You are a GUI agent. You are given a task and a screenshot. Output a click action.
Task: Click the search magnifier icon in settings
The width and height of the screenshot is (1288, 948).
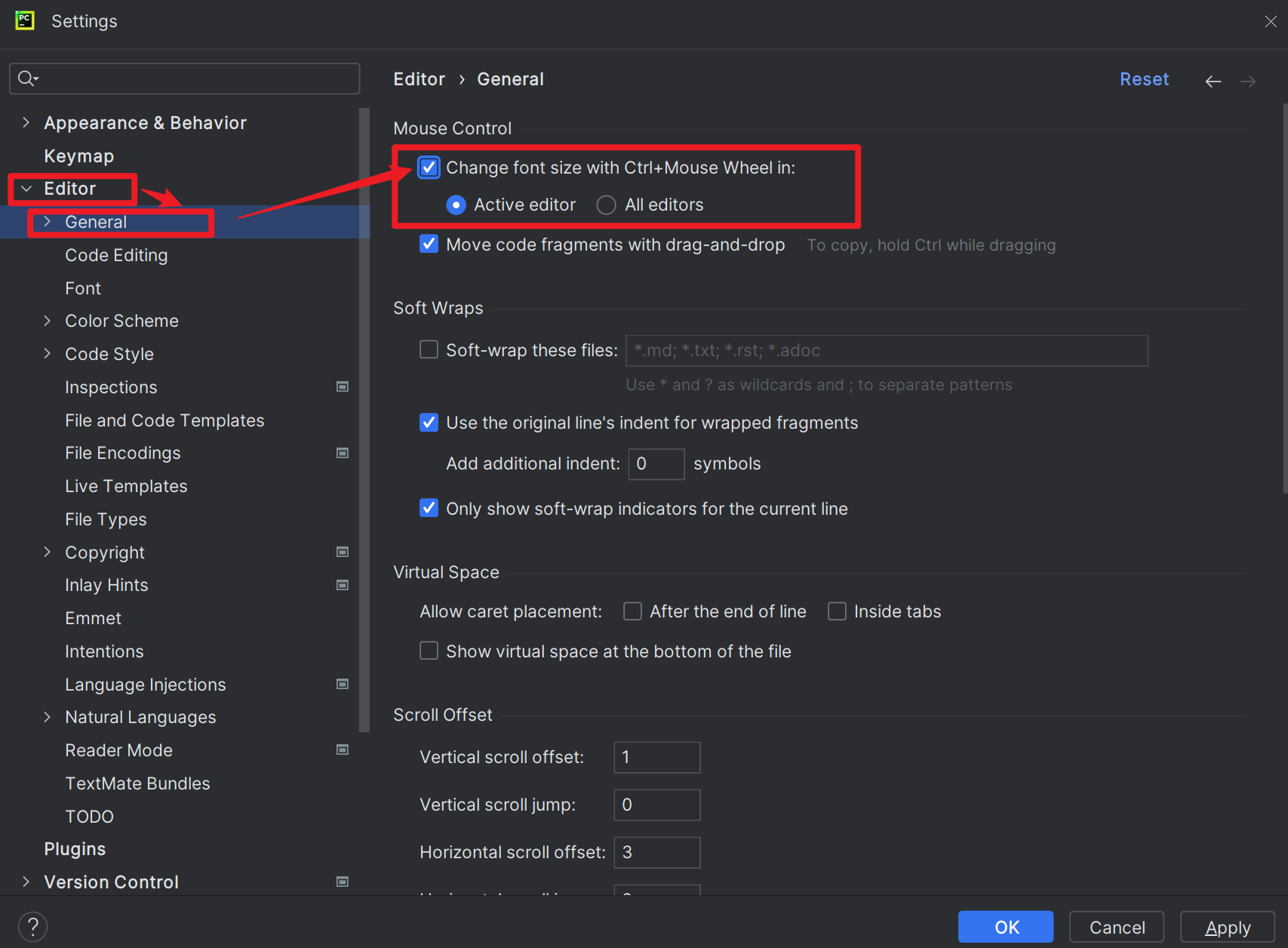coord(28,78)
